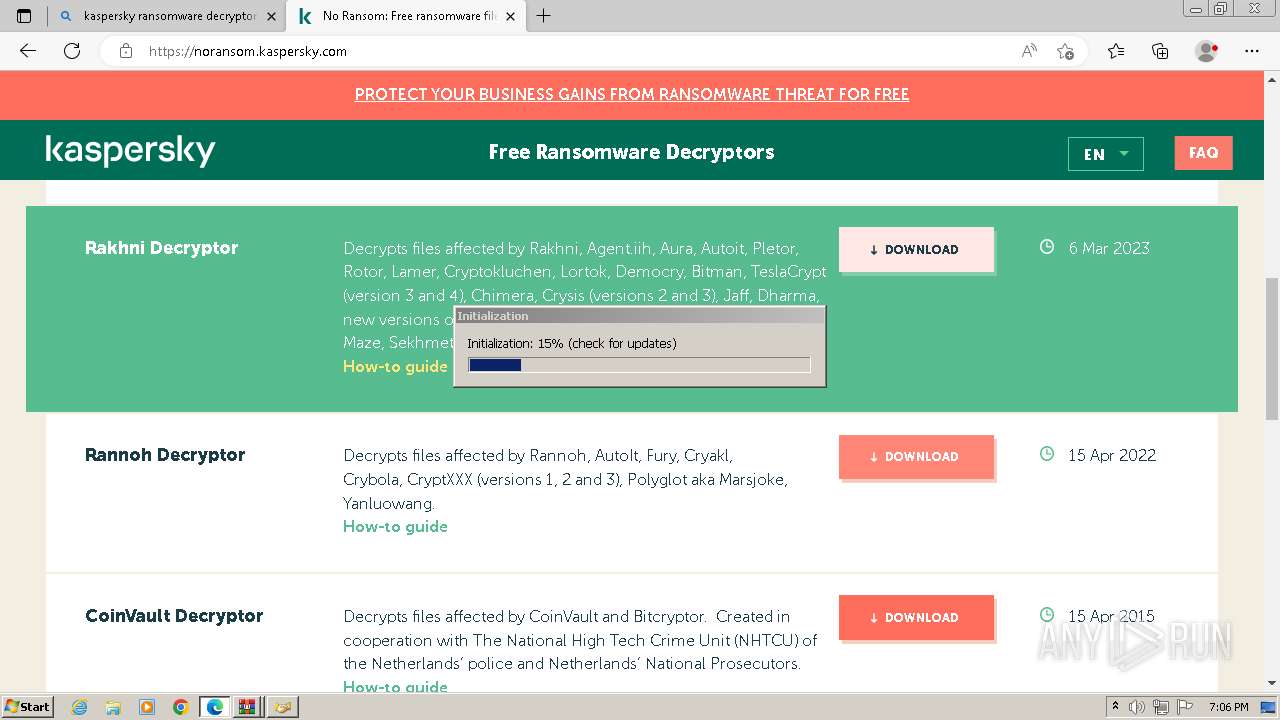Click the 15 Apr 2022 date
The width and height of the screenshot is (1280, 720).
(x=1112, y=455)
